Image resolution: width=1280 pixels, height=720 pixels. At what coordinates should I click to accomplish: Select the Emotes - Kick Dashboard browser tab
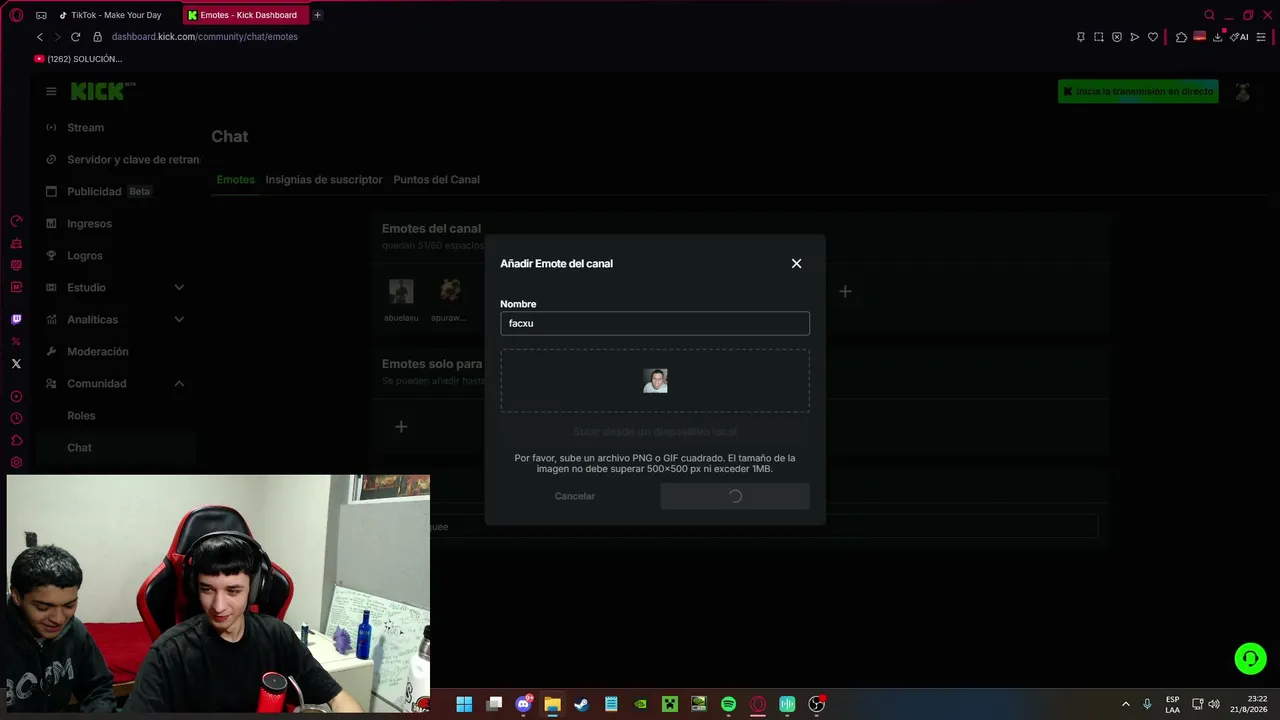tap(248, 15)
